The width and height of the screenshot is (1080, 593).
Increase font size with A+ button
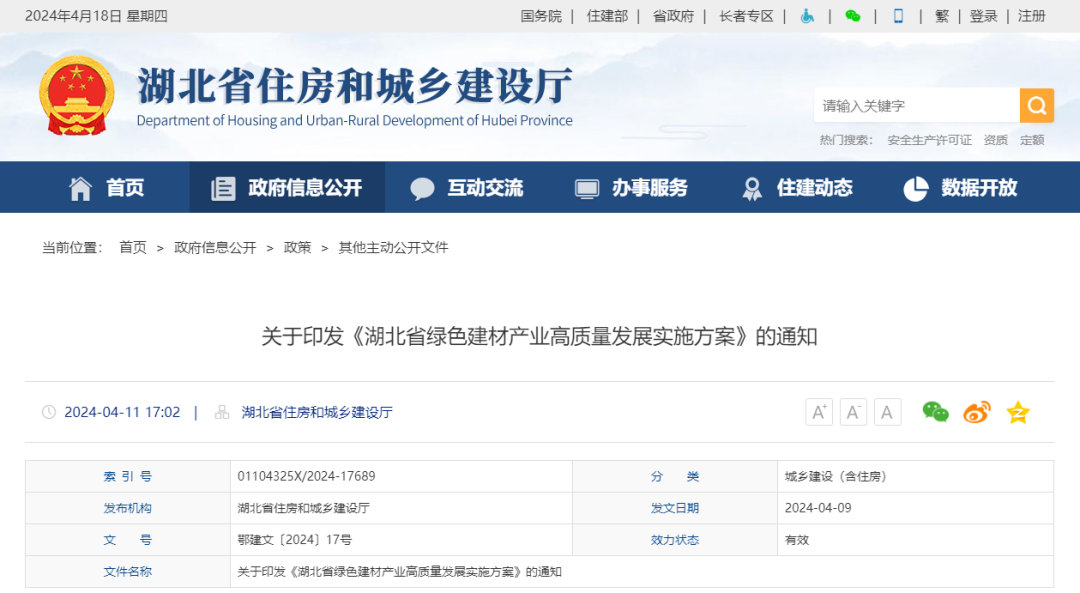(x=819, y=412)
